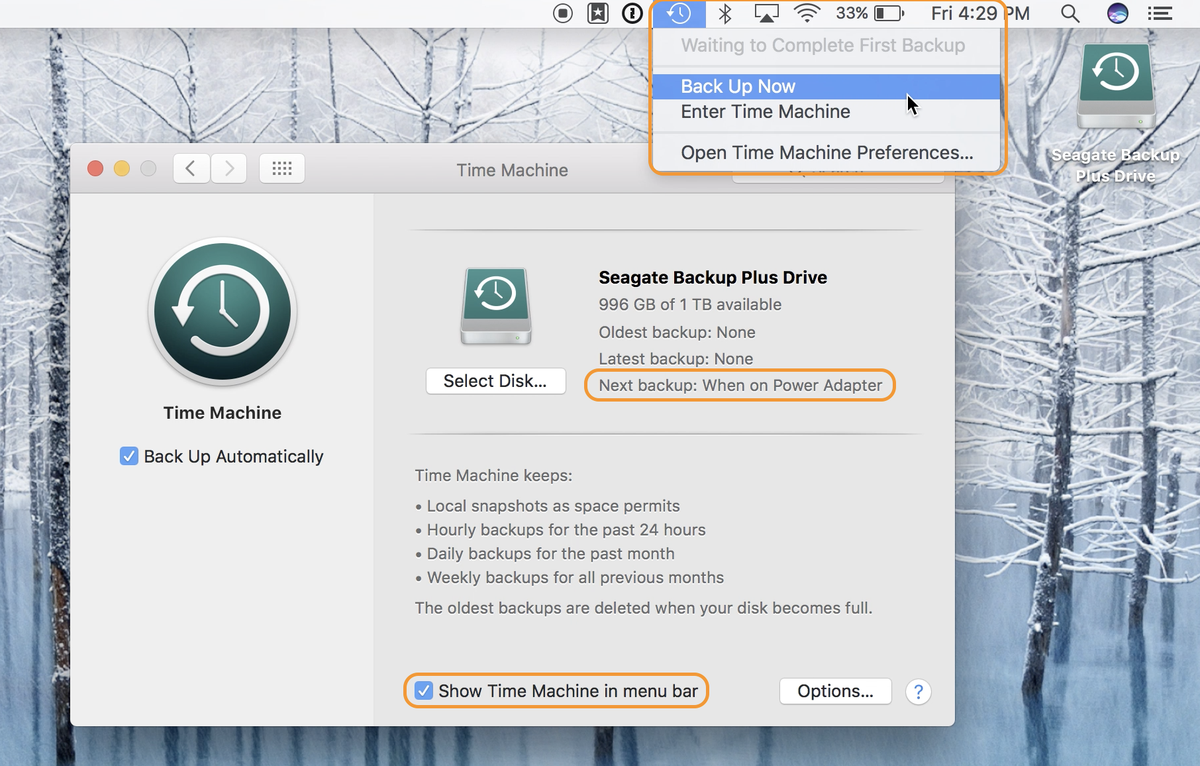The image size is (1200, 766).
Task: Click the 1Password menu bar icon
Action: coord(632,13)
